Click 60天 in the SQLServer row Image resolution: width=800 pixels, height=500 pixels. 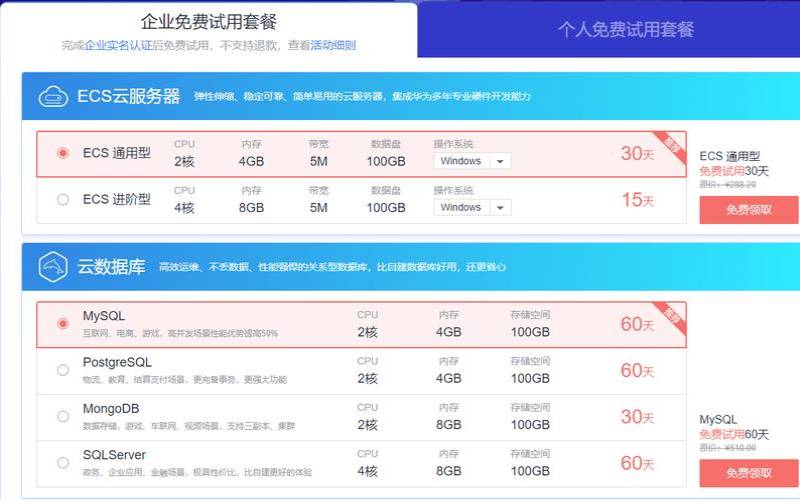[637, 463]
